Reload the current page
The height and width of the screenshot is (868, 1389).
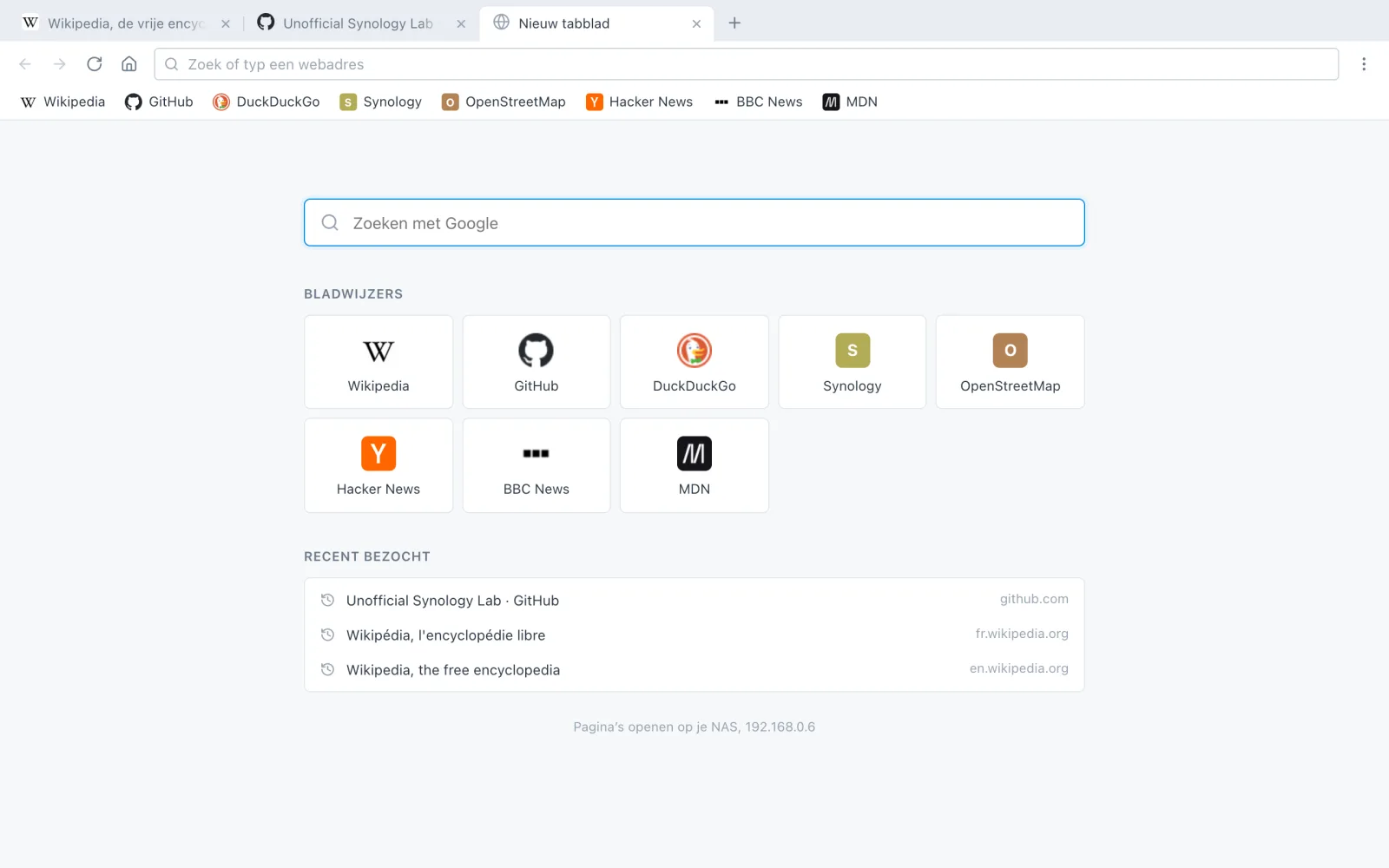pyautogui.click(x=95, y=64)
